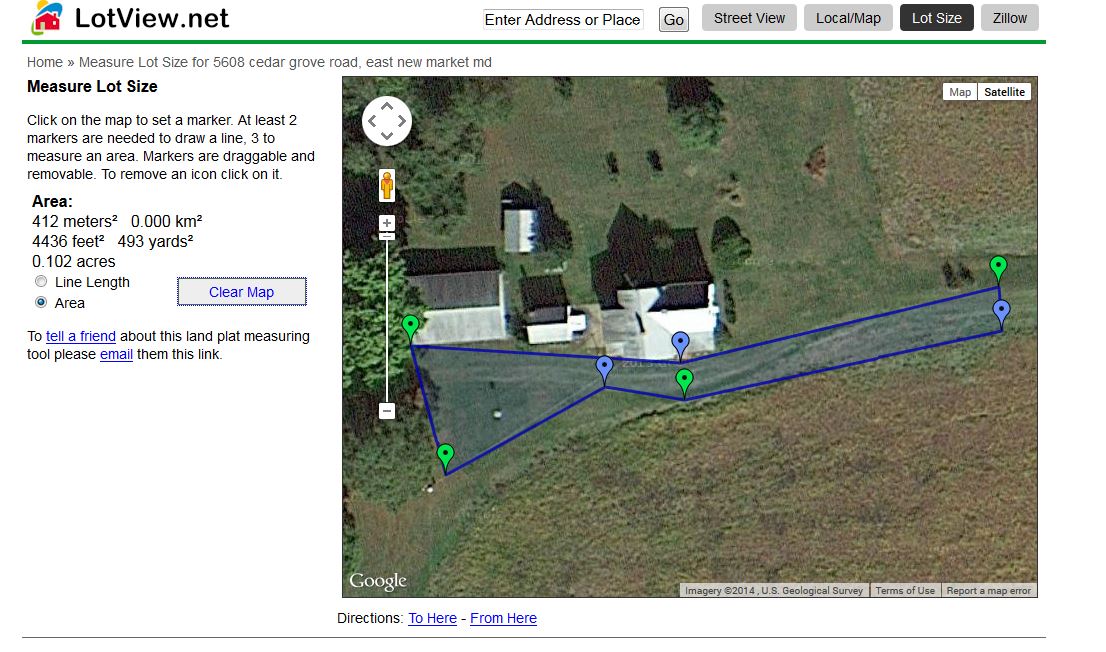Click the Go button
The height and width of the screenshot is (652, 1106).
674,20
